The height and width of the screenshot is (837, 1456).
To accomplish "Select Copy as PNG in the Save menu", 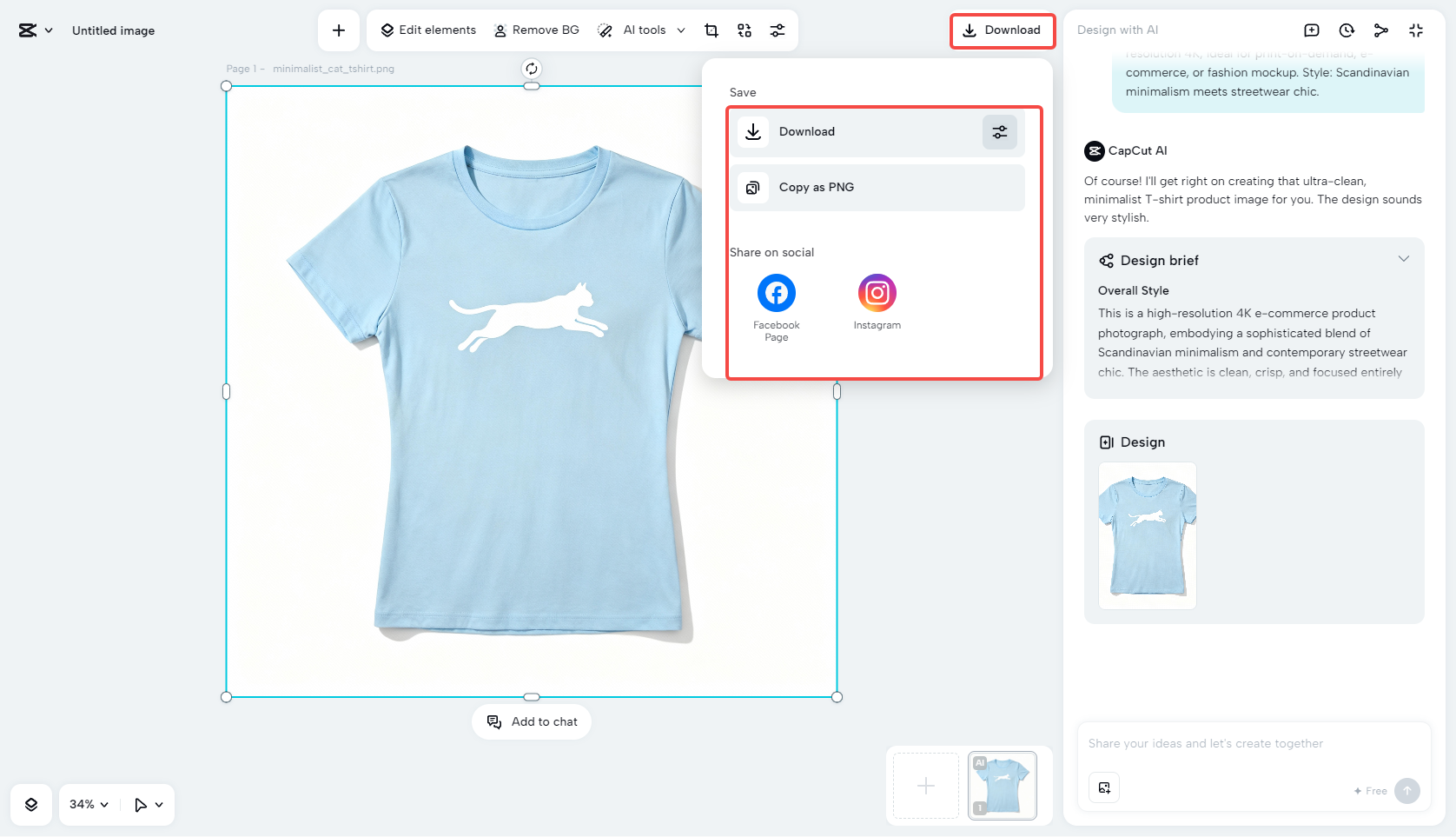I will [877, 187].
